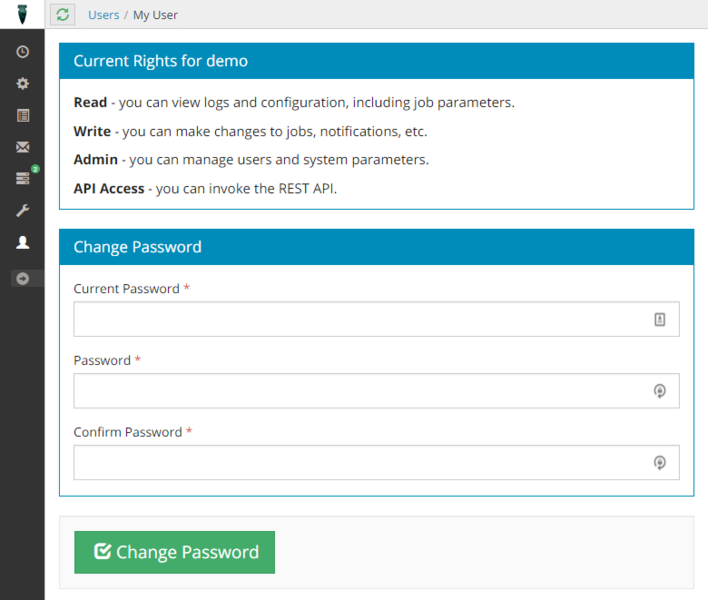Viewport: 708px width, 600px height.
Task: Click key icon in Password field
Action: 660,391
